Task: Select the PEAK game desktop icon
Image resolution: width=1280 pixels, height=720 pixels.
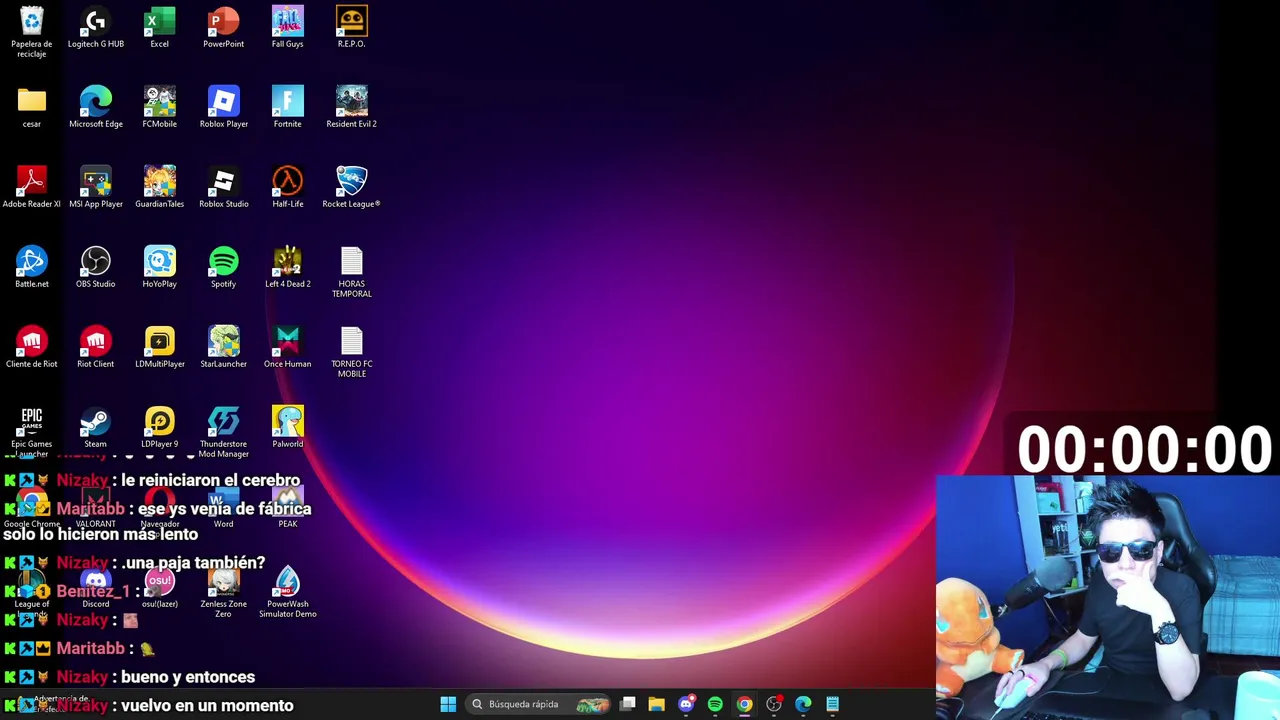Action: (288, 508)
